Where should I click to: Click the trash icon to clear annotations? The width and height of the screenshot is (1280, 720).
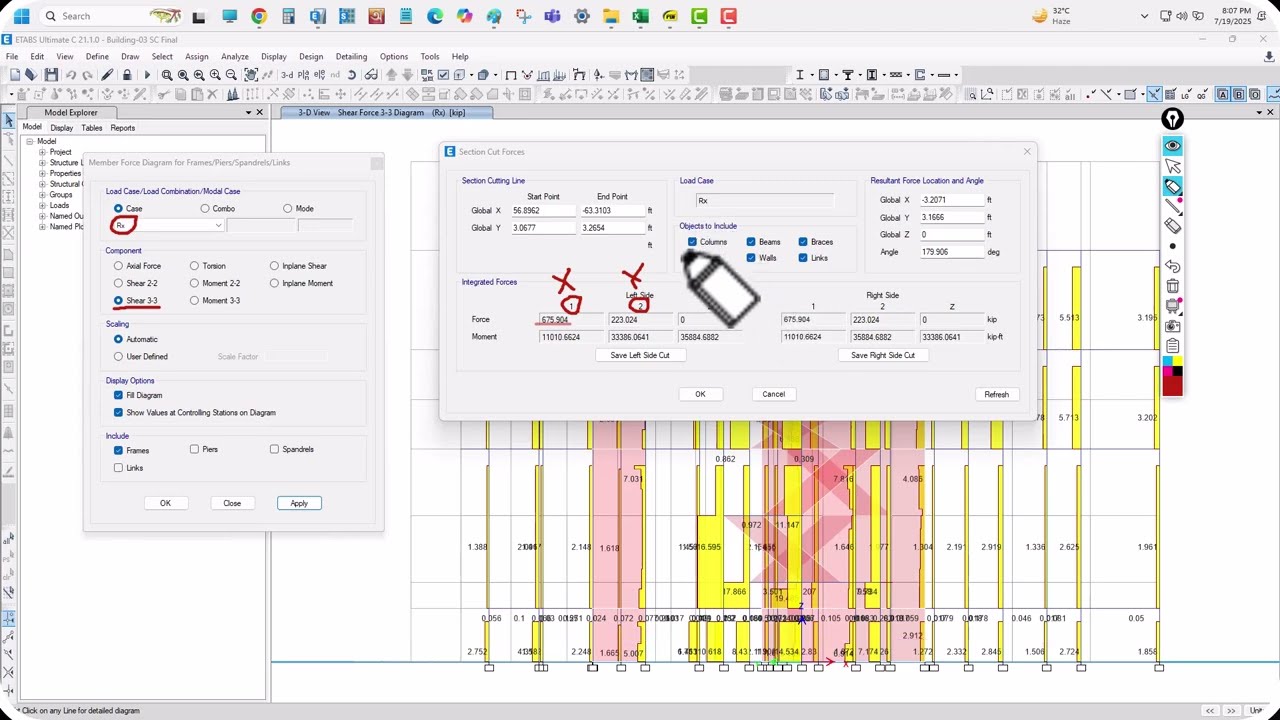pos(1172,287)
